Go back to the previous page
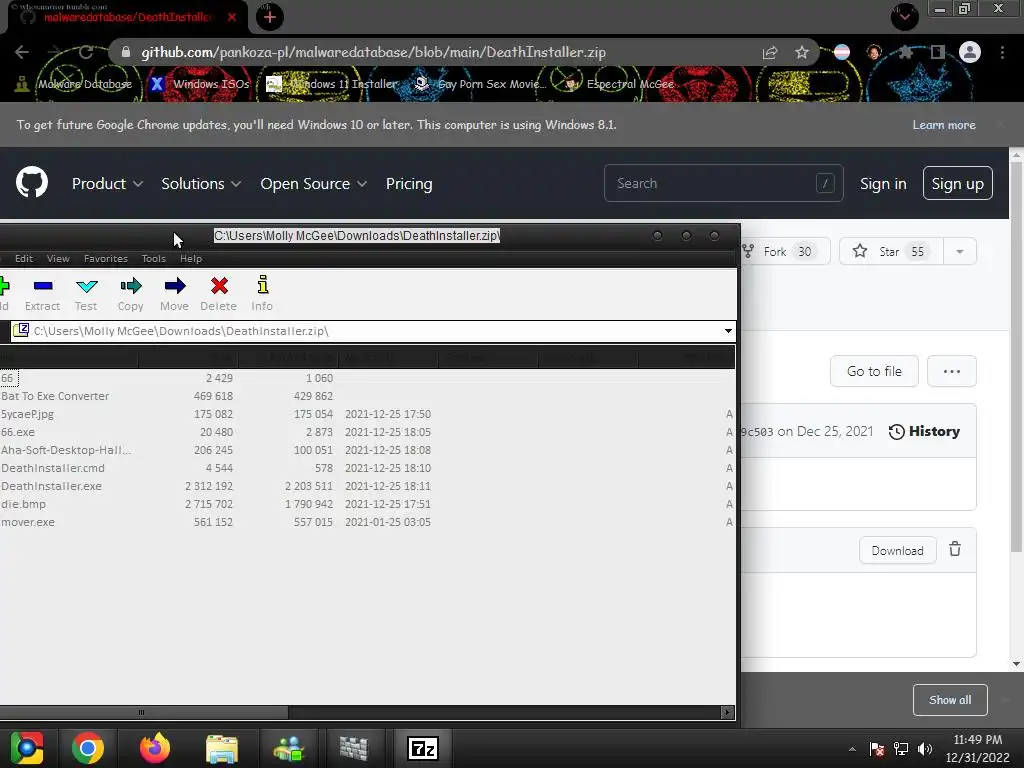 pyautogui.click(x=22, y=52)
